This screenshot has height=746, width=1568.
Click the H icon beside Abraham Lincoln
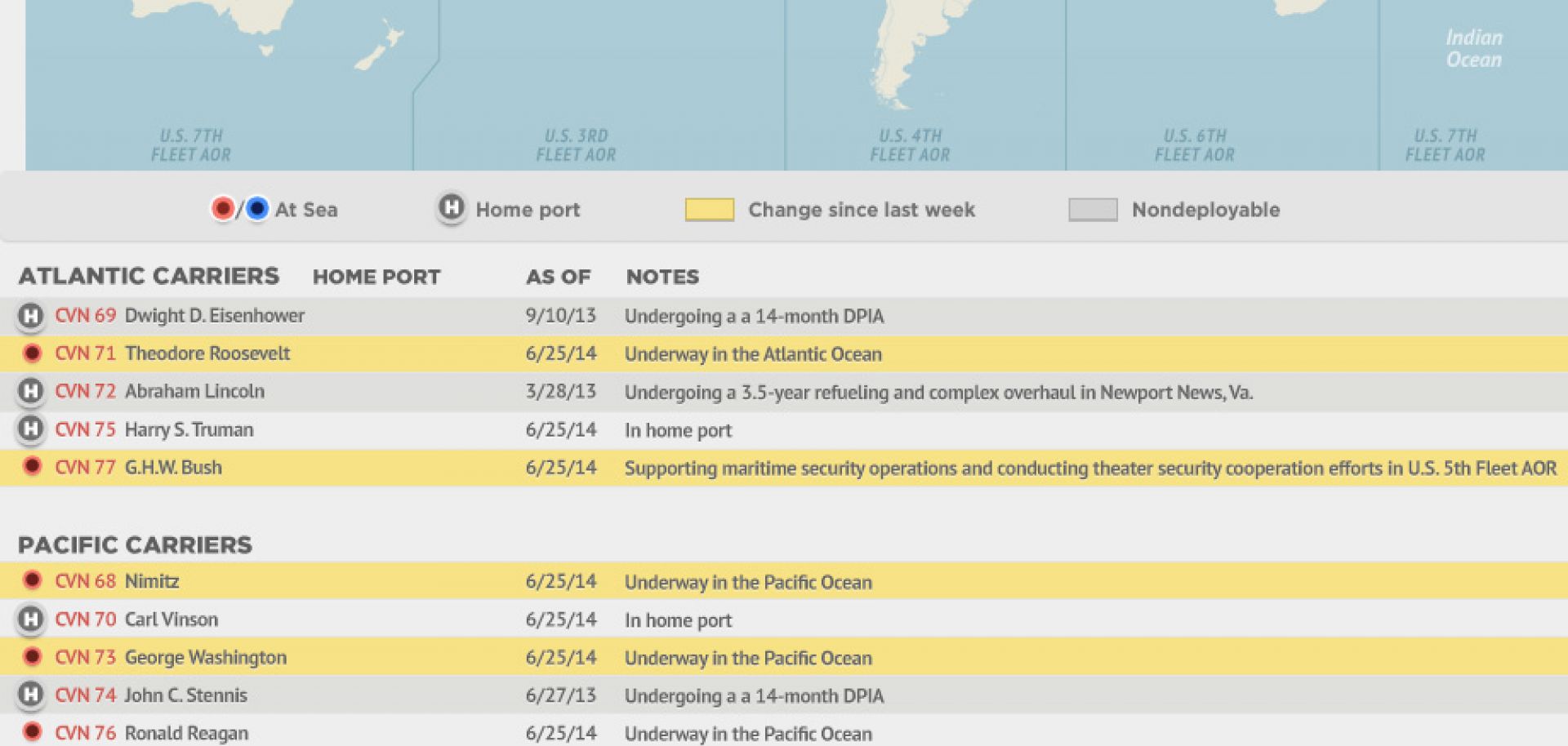(x=31, y=391)
